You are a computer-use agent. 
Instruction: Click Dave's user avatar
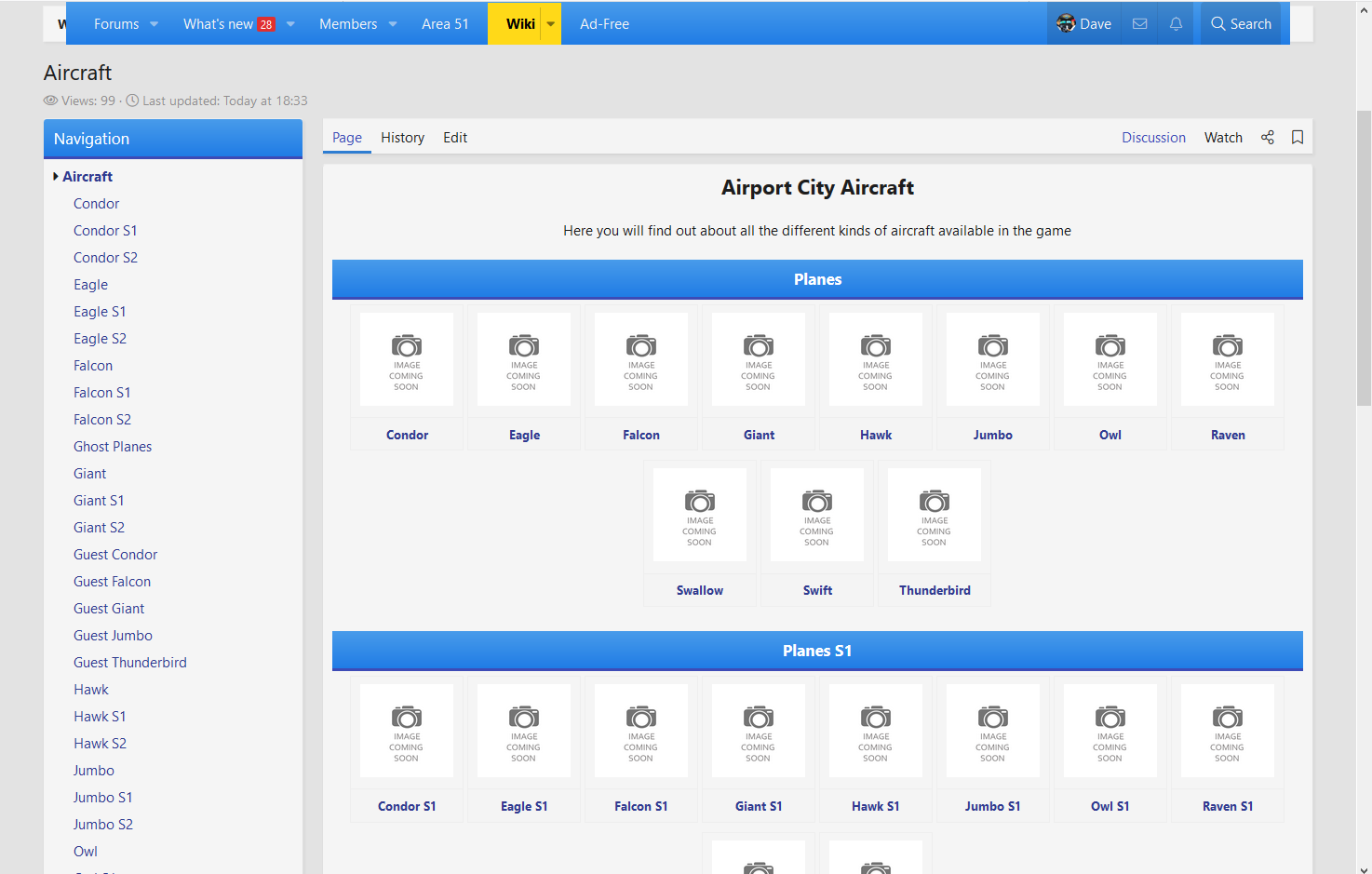1066,23
